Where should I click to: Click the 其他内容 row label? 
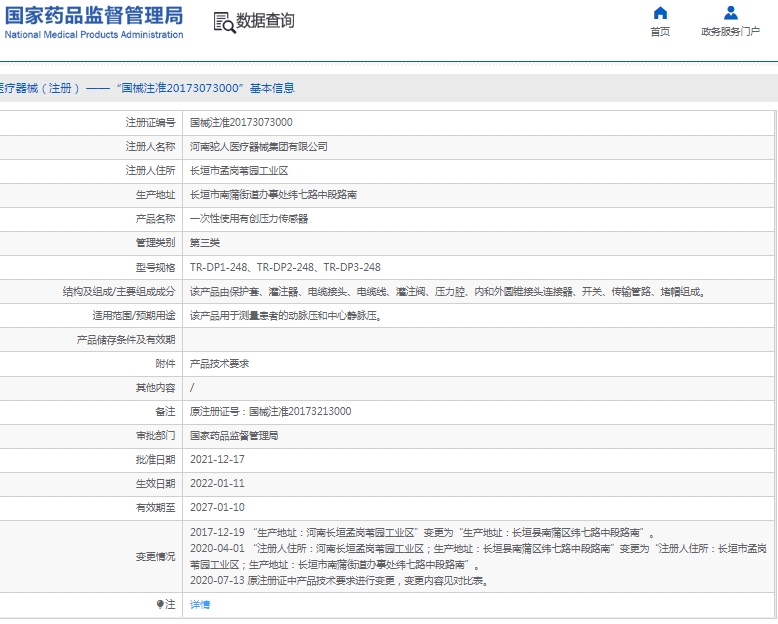pos(155,388)
